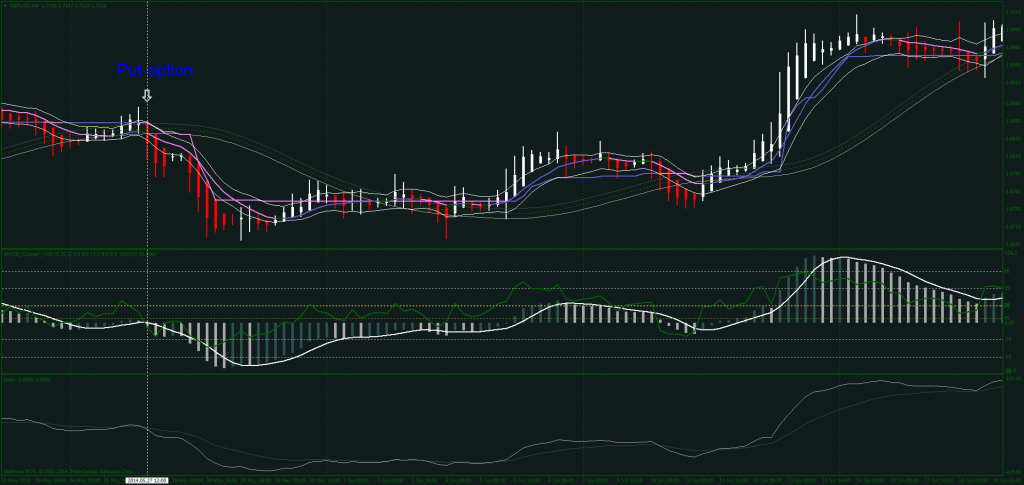Click the highlighted 2014.05.27 12:00 date box

(x=147, y=480)
